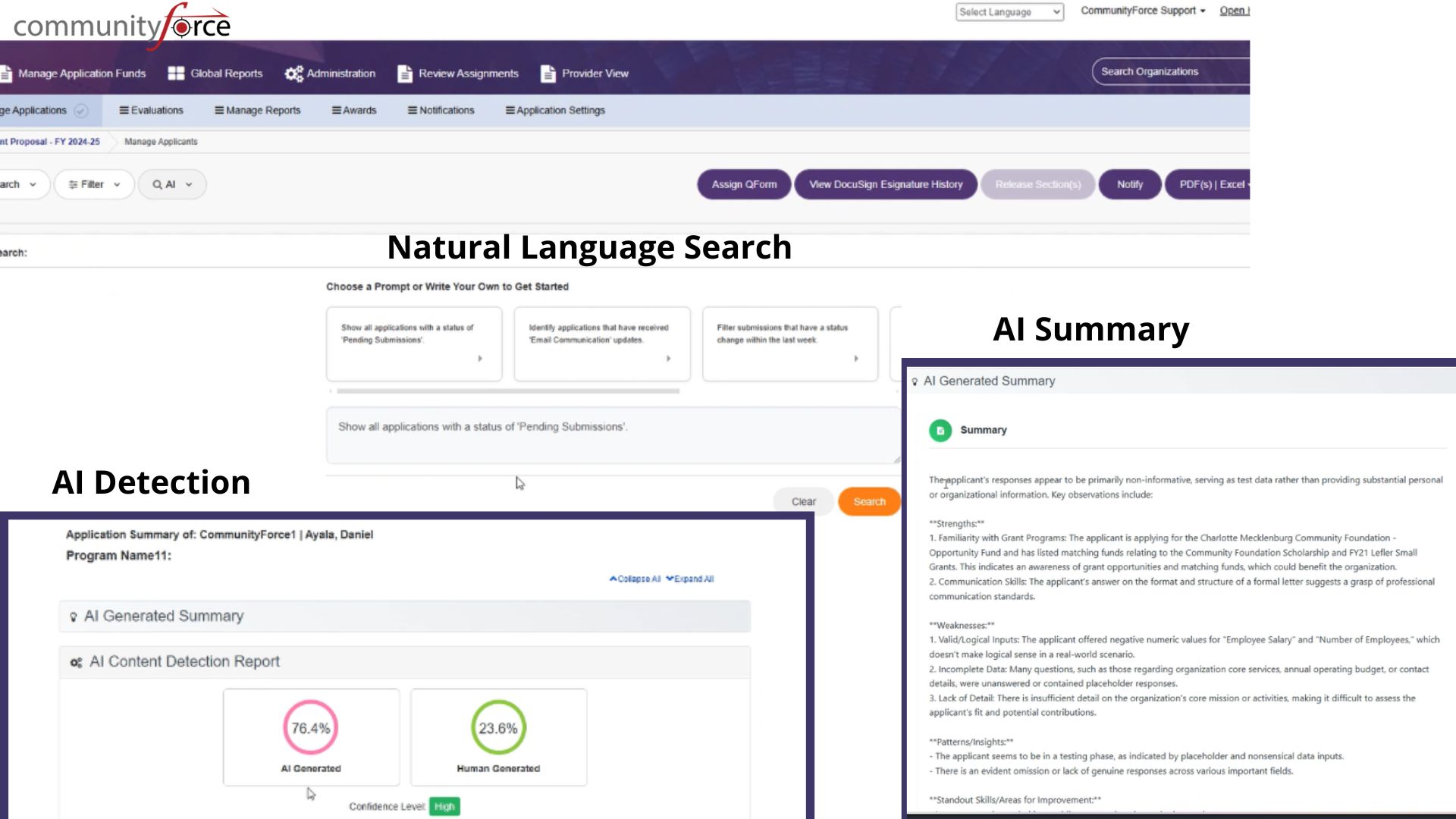Toggle the Filter control in the toolbar
This screenshot has width=1456, height=819.
tap(93, 184)
